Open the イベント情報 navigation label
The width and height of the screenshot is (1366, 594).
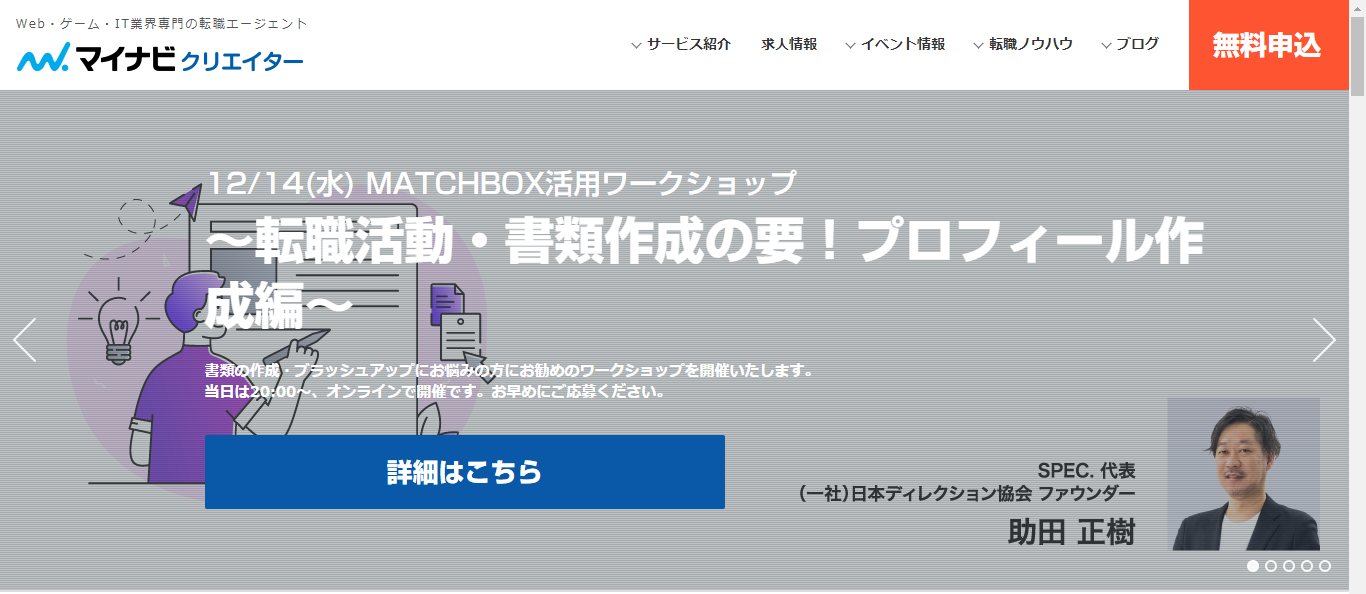pos(903,44)
